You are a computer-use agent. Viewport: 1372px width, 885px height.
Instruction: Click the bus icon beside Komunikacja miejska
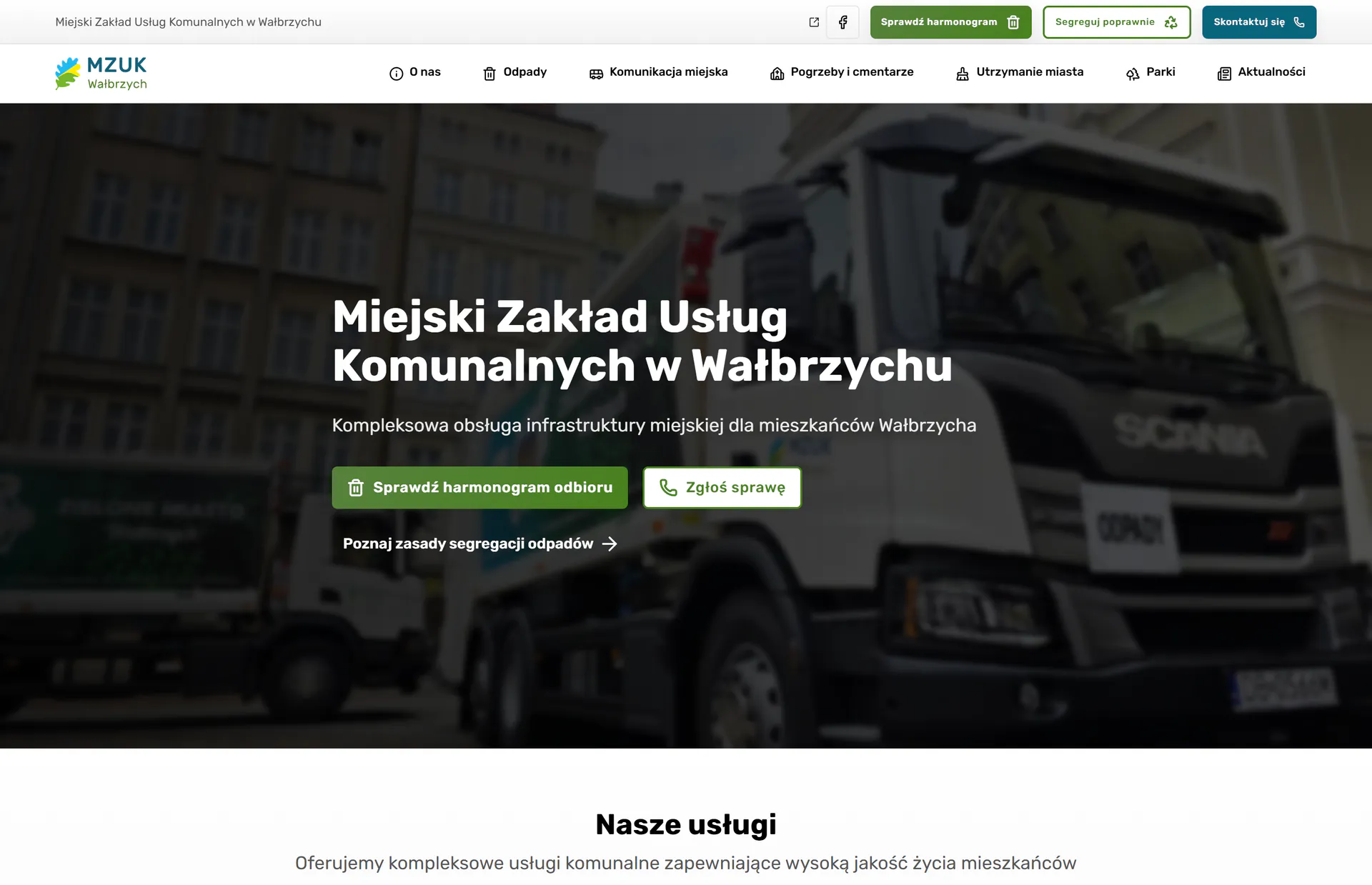(x=596, y=74)
